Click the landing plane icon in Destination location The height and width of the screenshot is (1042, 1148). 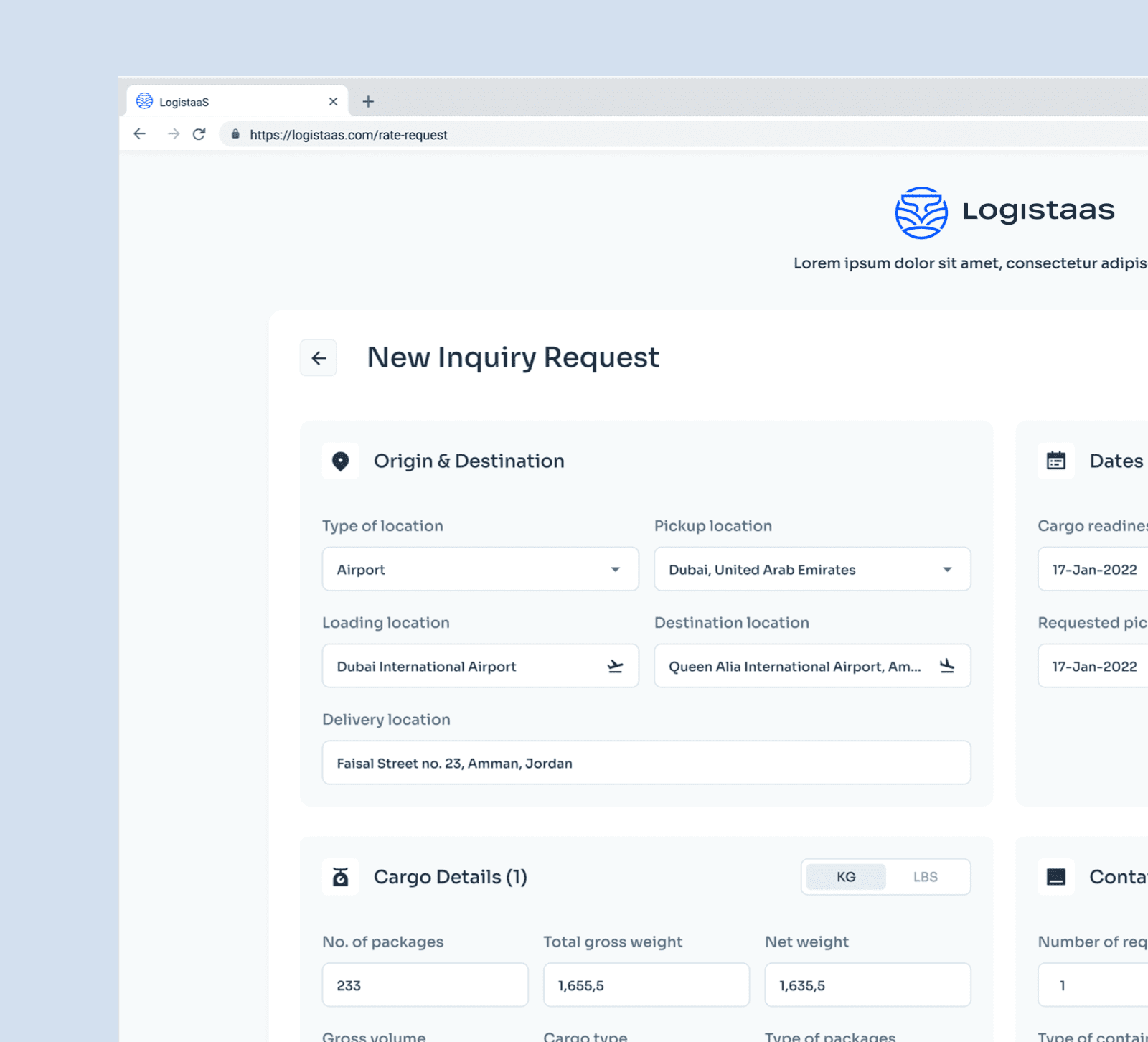click(947, 666)
